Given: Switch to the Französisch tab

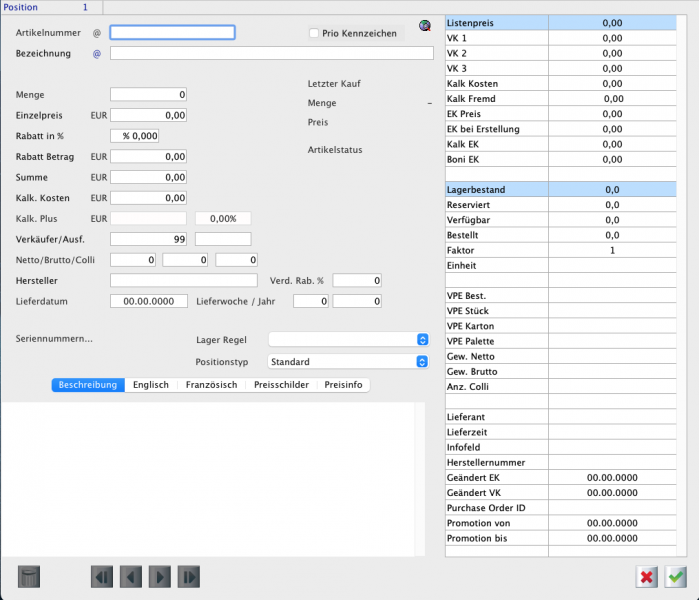Looking at the screenshot, I should (210, 385).
